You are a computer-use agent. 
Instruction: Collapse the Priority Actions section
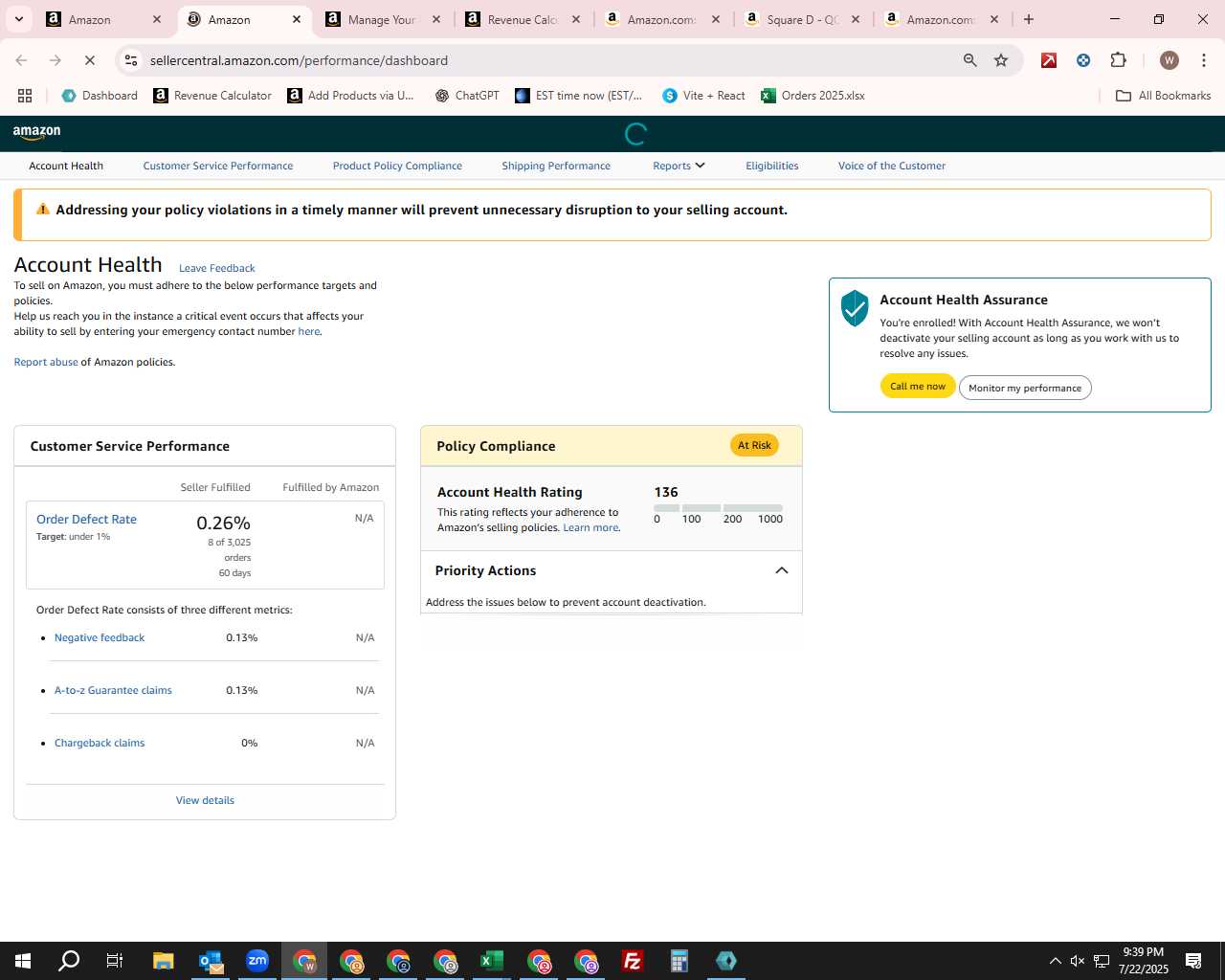point(781,570)
